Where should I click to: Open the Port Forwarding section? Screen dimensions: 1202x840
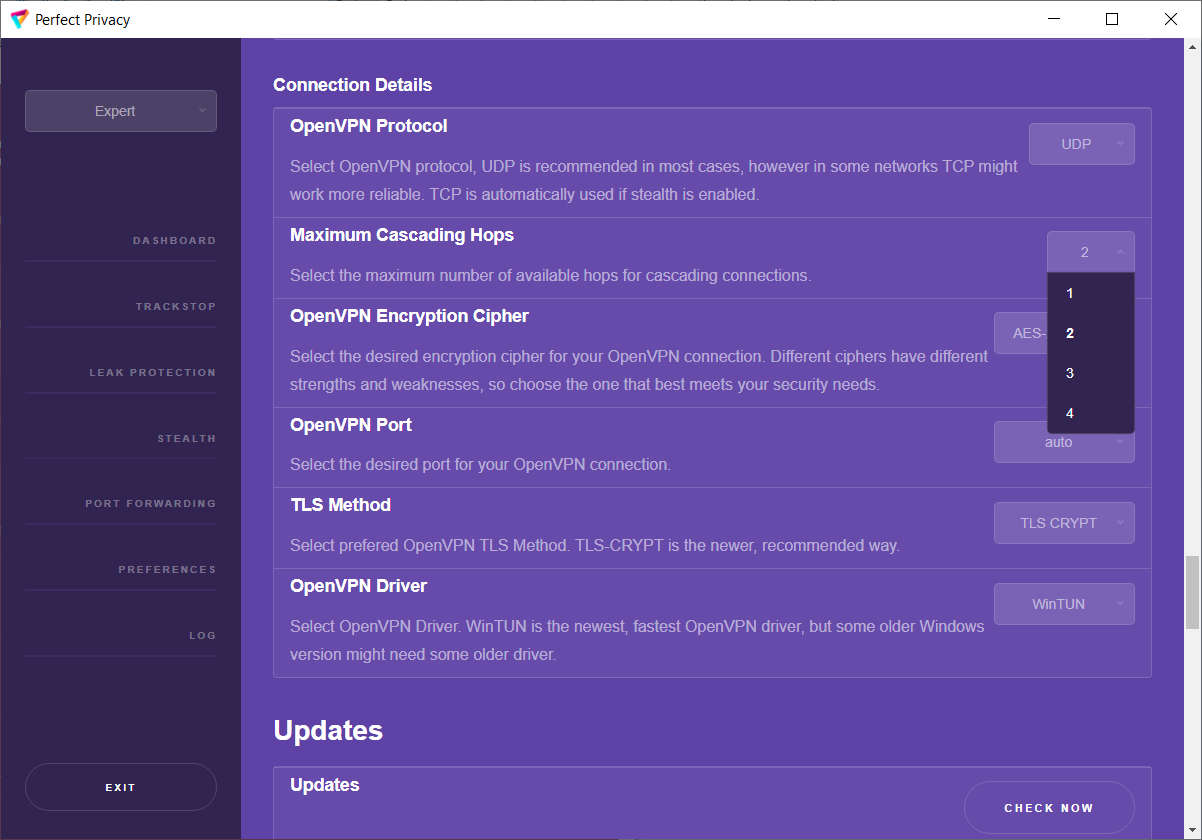150,504
